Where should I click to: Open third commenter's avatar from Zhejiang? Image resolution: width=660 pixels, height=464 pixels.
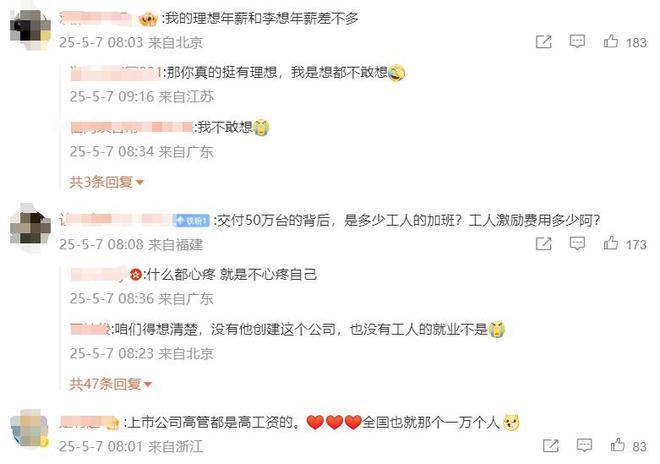point(29,428)
